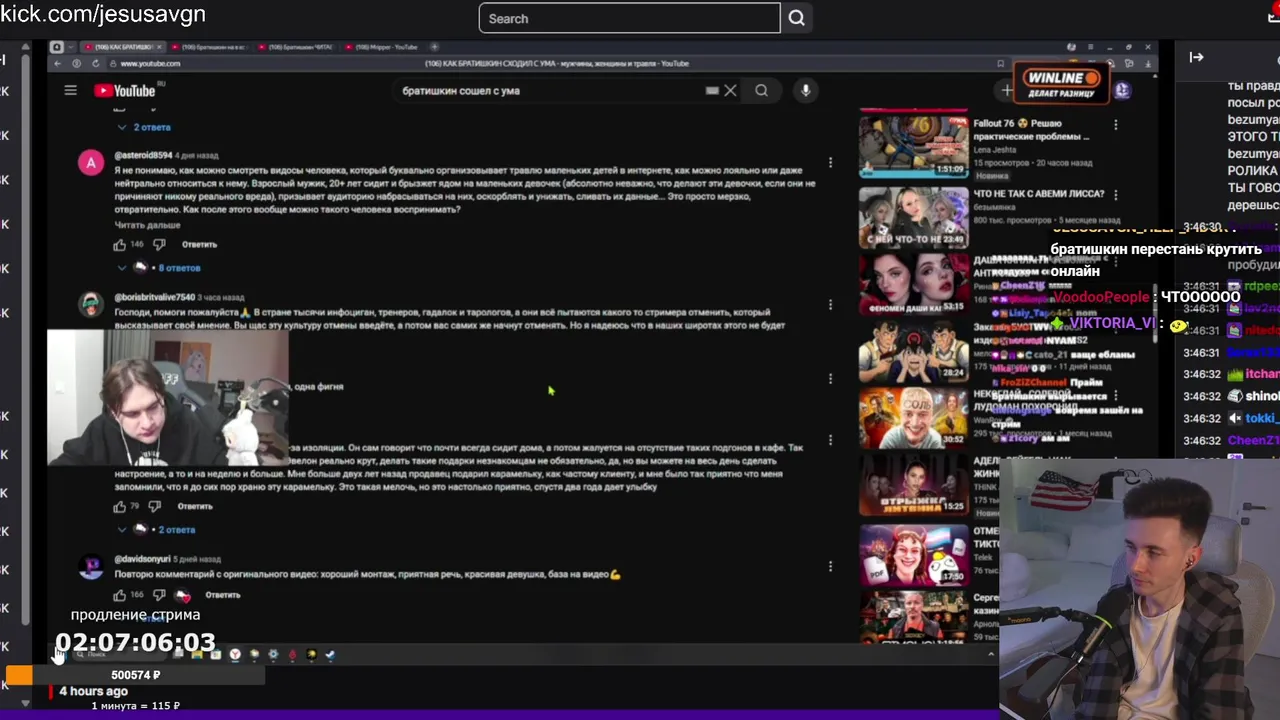Open the ЧТО НЕ ТАК С АВЕМИ ЛИССА video thumbnail
Image resolution: width=1280 pixels, height=720 pixels.
pyautogui.click(x=914, y=217)
